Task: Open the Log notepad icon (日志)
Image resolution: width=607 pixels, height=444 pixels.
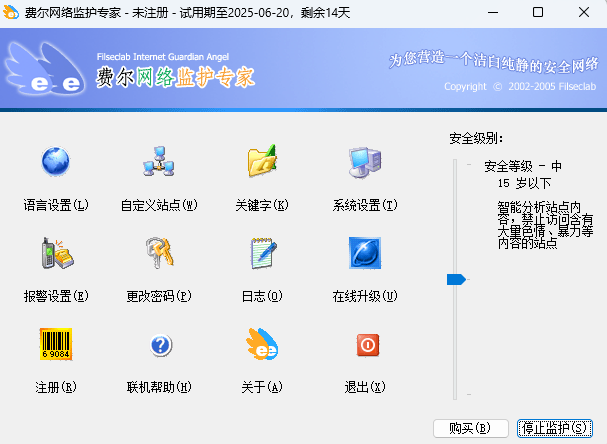Action: coord(263,253)
